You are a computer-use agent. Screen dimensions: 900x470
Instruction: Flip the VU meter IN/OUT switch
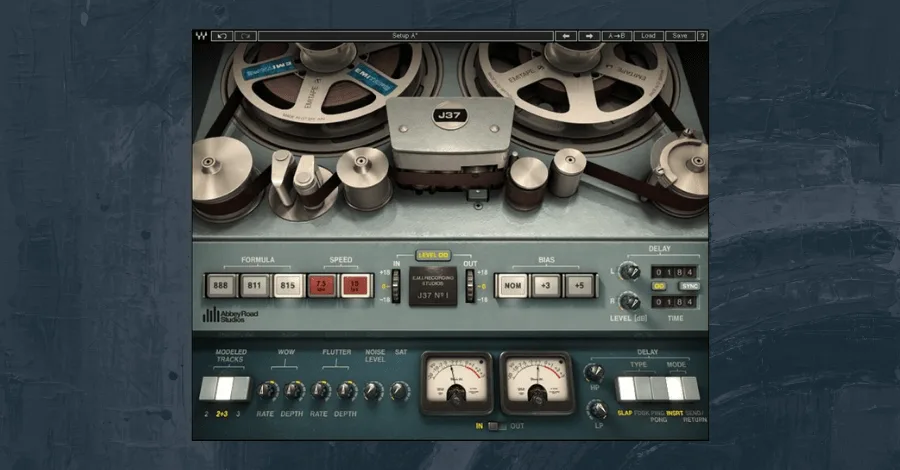tap(497, 426)
